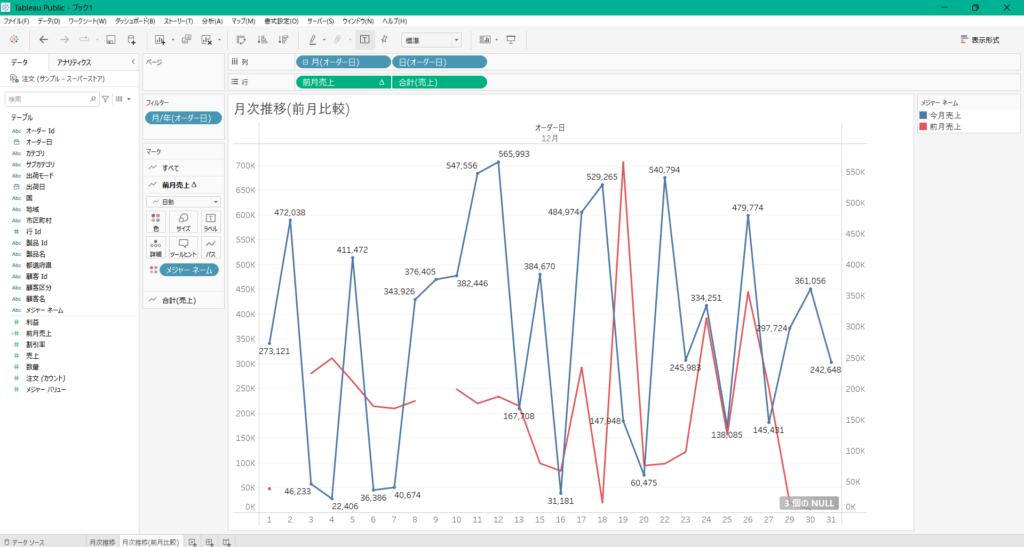Toggle the Show Mark Labels toolbar button
This screenshot has height=547, width=1024.
(x=364, y=40)
